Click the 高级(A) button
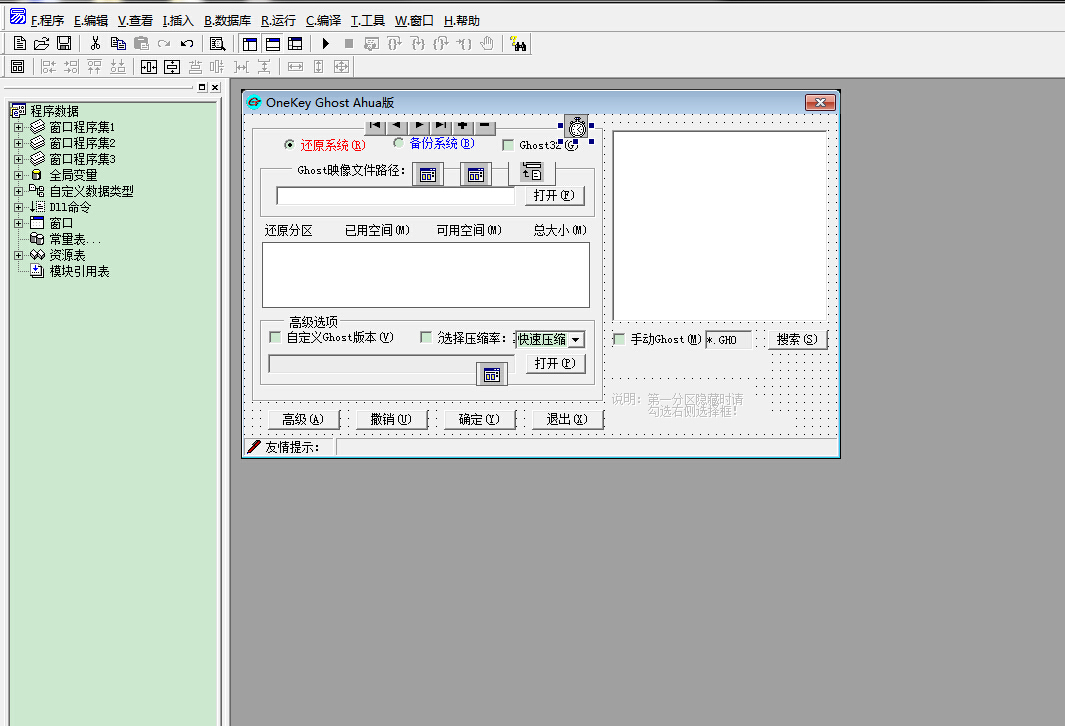 (x=303, y=420)
